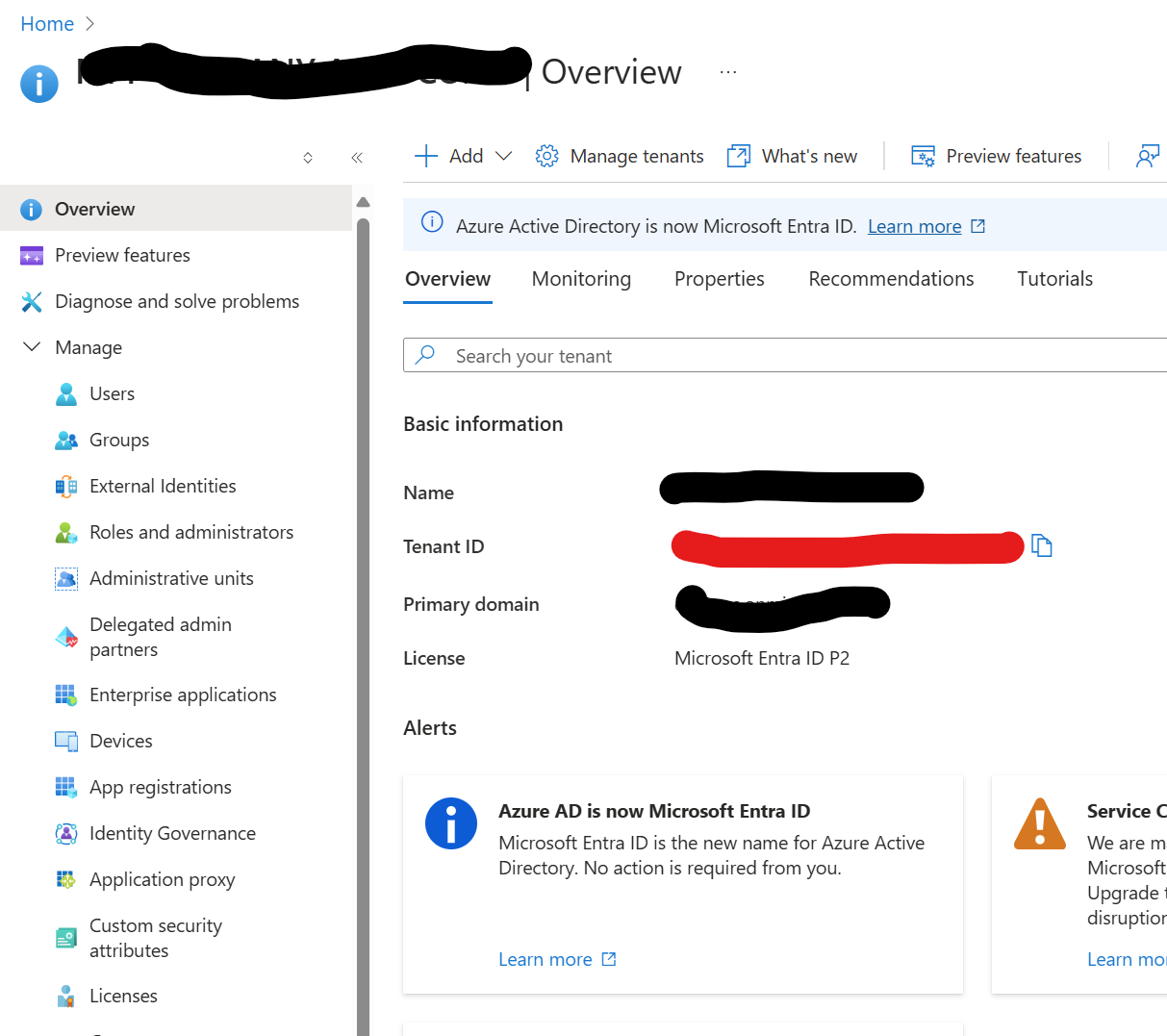Click the blue info icon beside the page title
Viewport: 1167px width, 1036px height.
pyautogui.click(x=39, y=84)
